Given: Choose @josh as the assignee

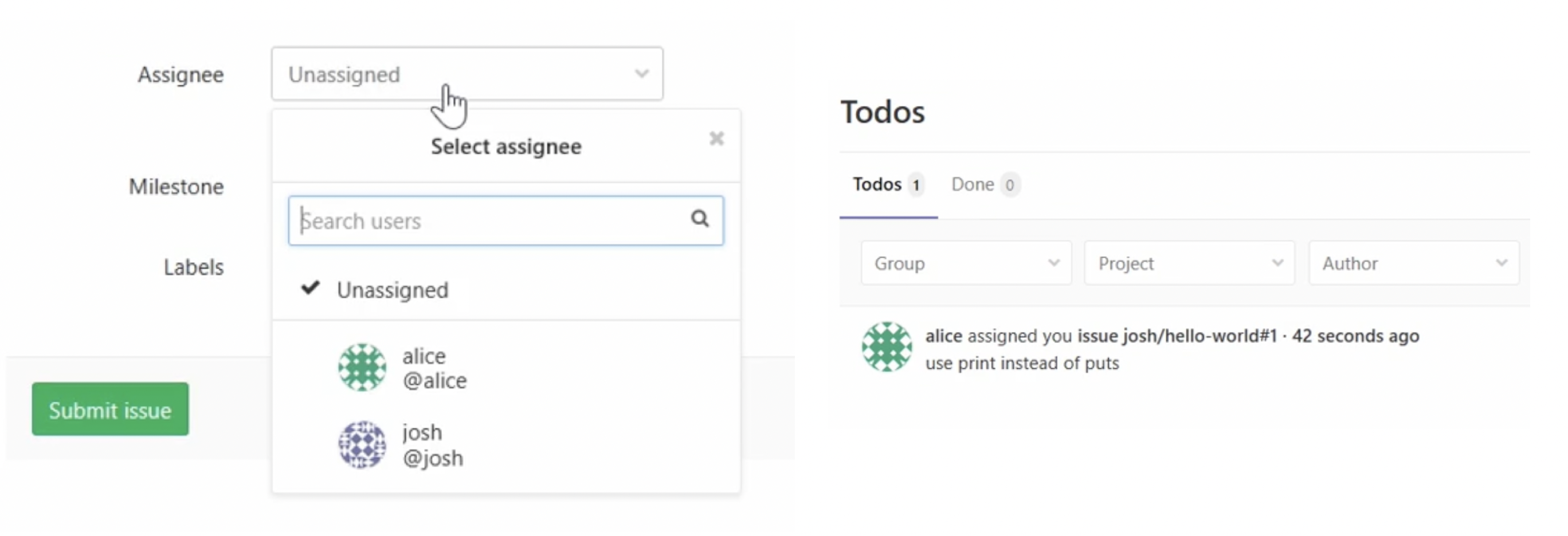Looking at the screenshot, I should coord(432,444).
